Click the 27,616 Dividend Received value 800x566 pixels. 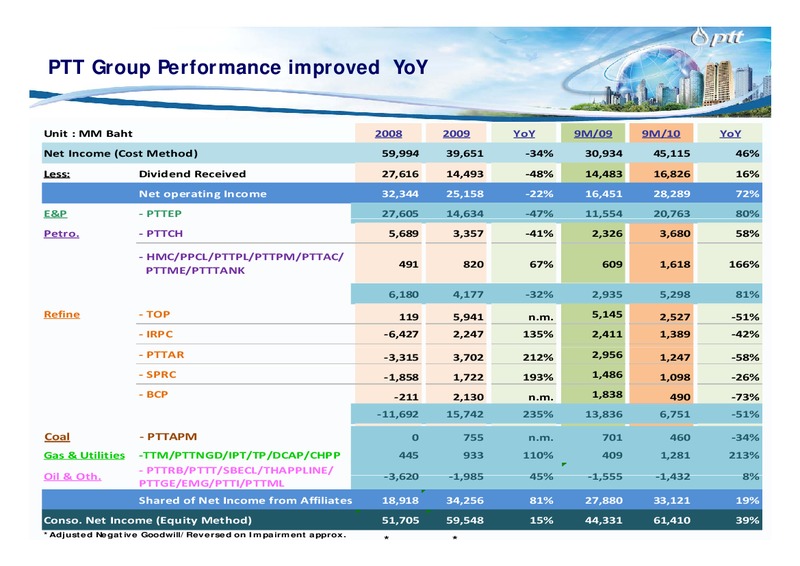click(401, 174)
